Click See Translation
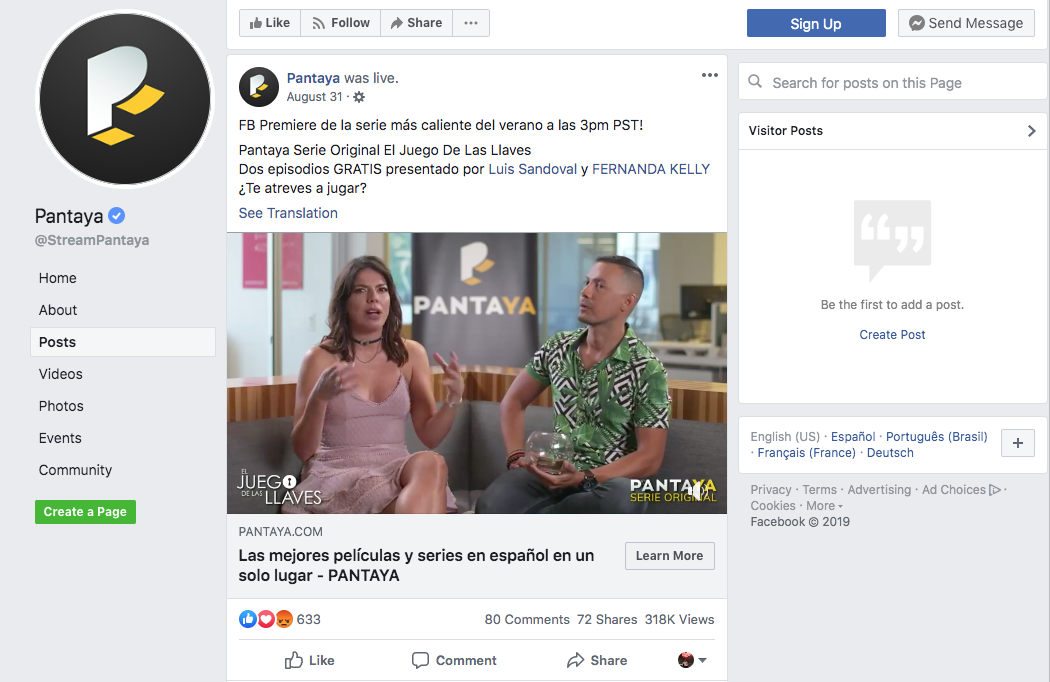 288,213
